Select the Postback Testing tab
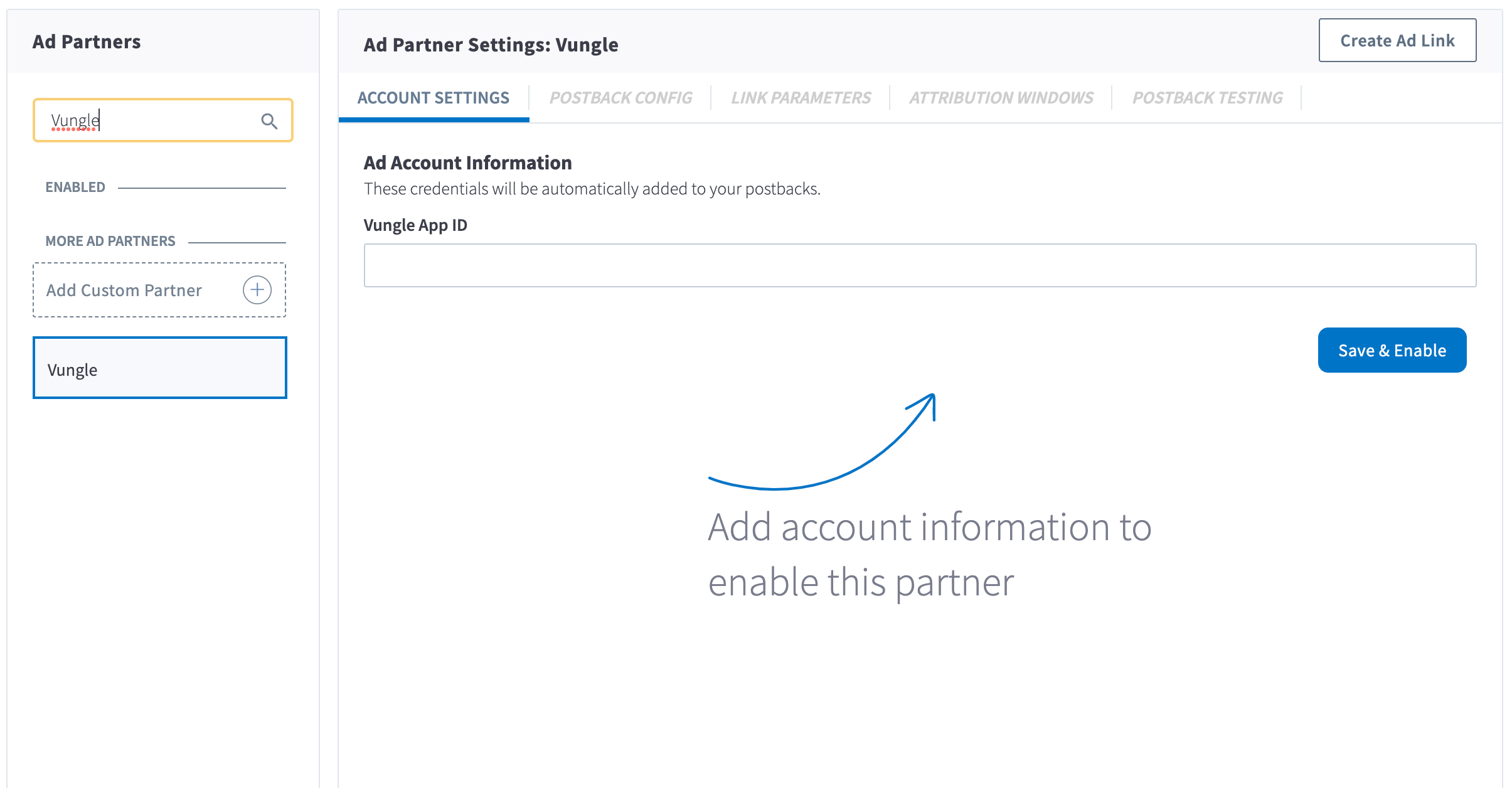 tap(1207, 98)
